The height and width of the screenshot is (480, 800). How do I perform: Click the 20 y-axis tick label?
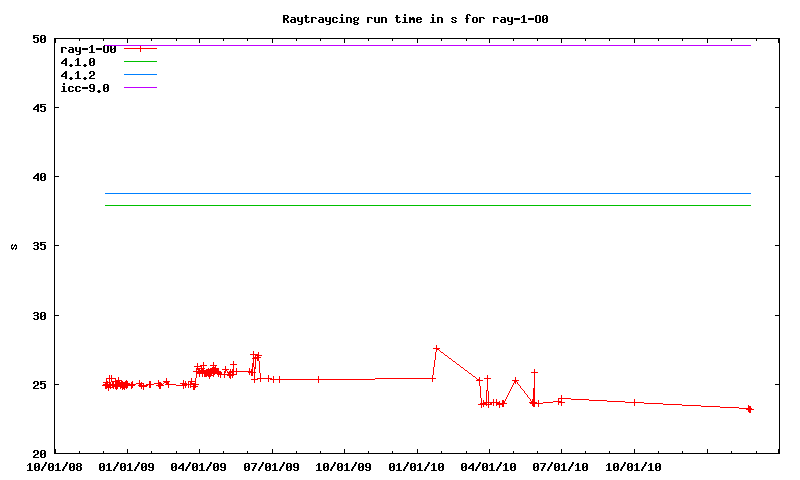click(x=39, y=453)
